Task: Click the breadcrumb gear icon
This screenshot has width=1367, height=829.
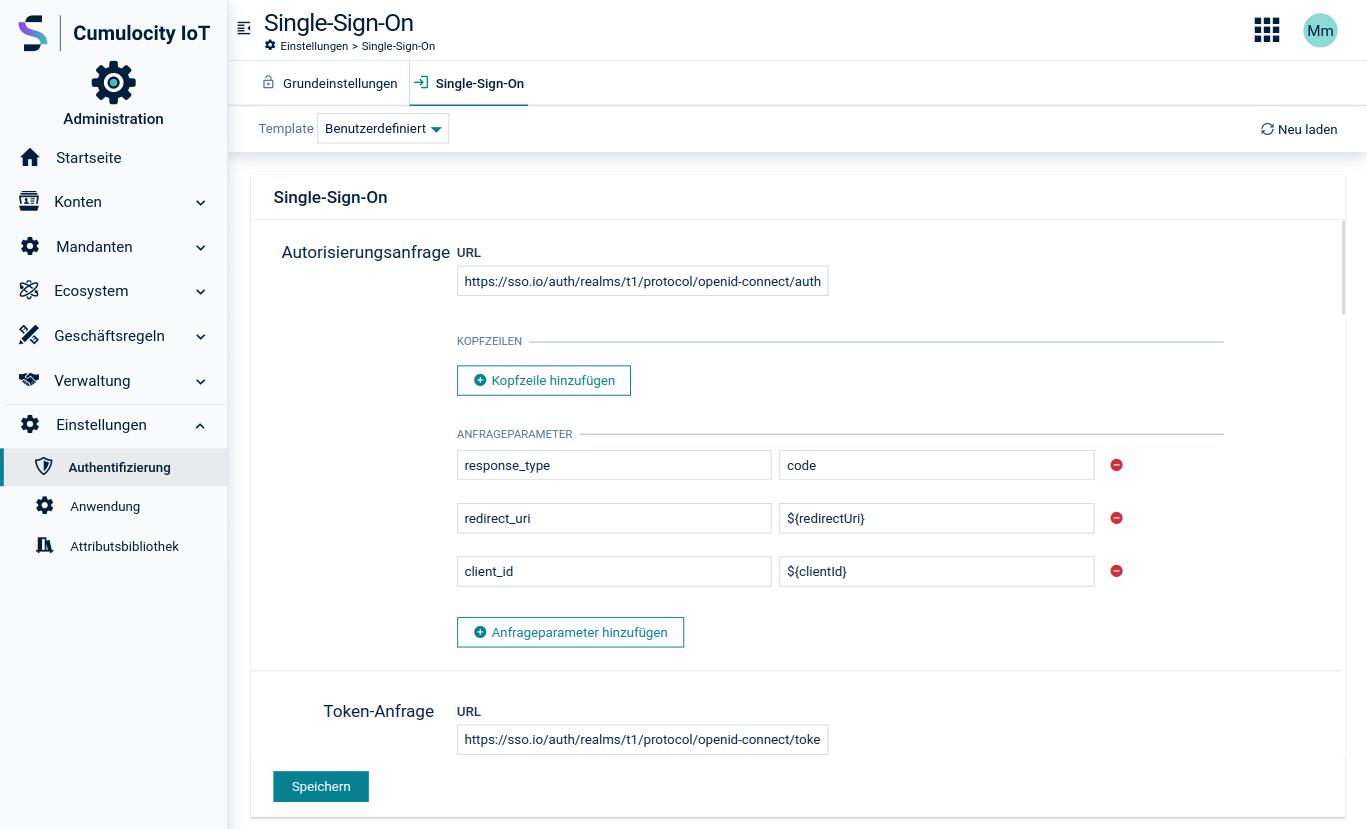Action: 270,46
